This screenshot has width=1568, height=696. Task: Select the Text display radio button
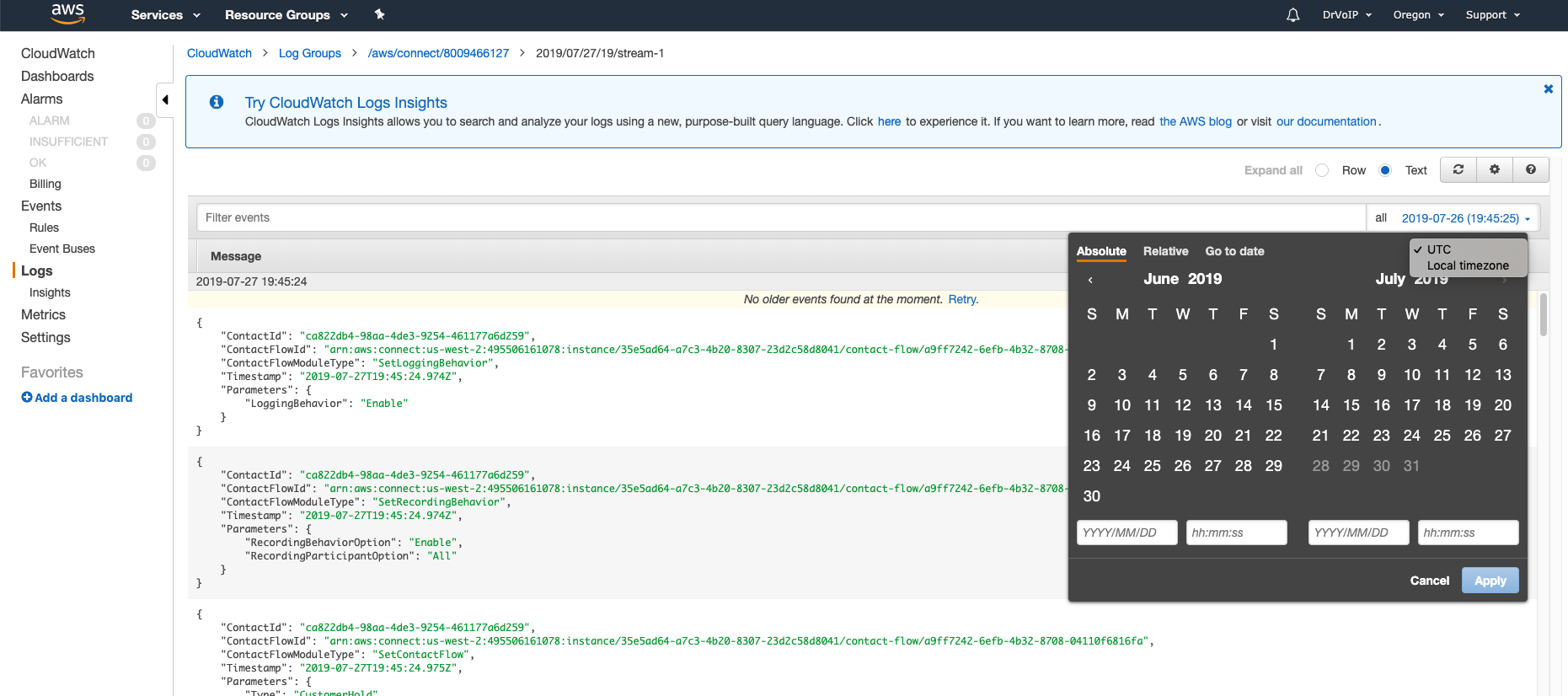click(1385, 170)
